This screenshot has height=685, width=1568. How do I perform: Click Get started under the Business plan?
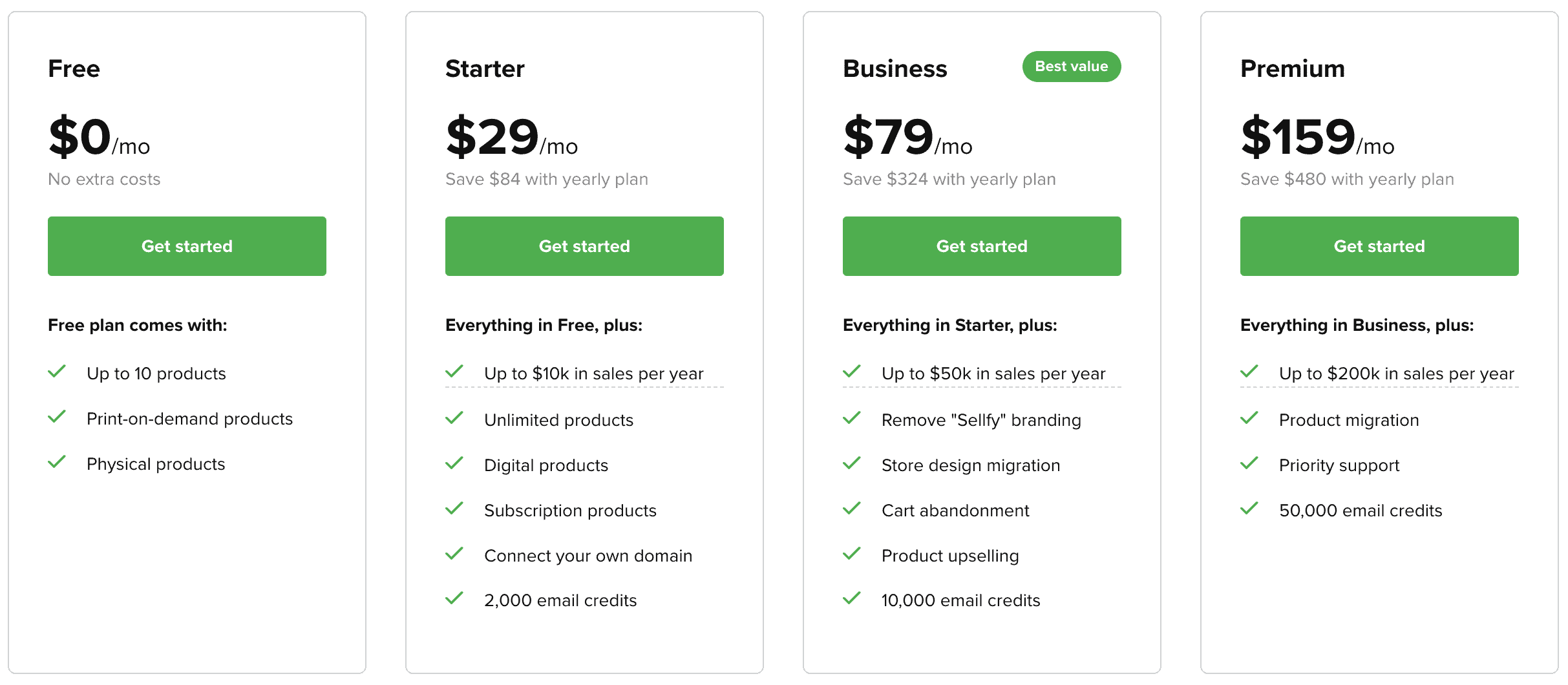coord(981,246)
